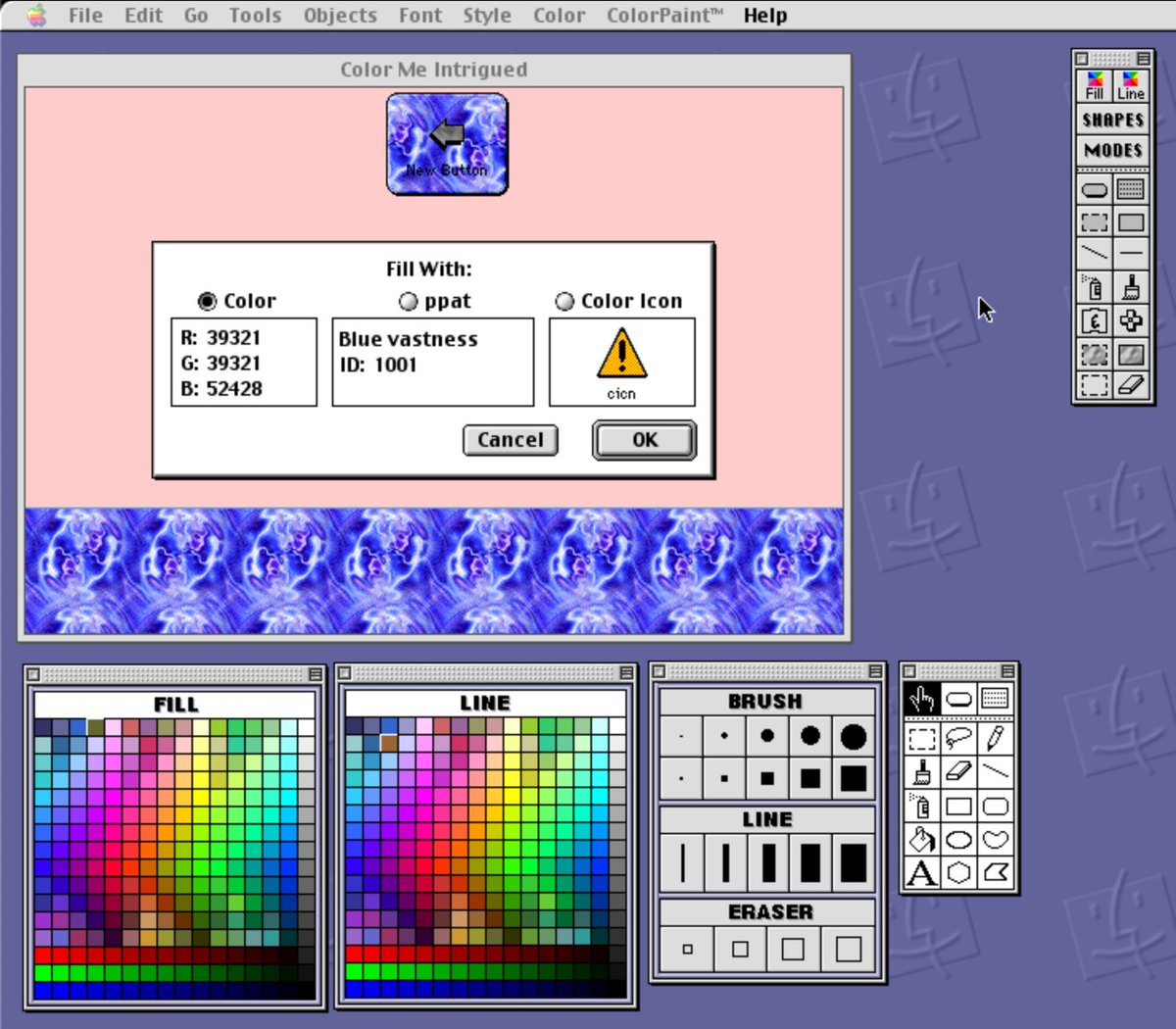Pick the Oval tool in tools palette
The width and height of the screenshot is (1176, 1029).
pyautogui.click(x=958, y=839)
